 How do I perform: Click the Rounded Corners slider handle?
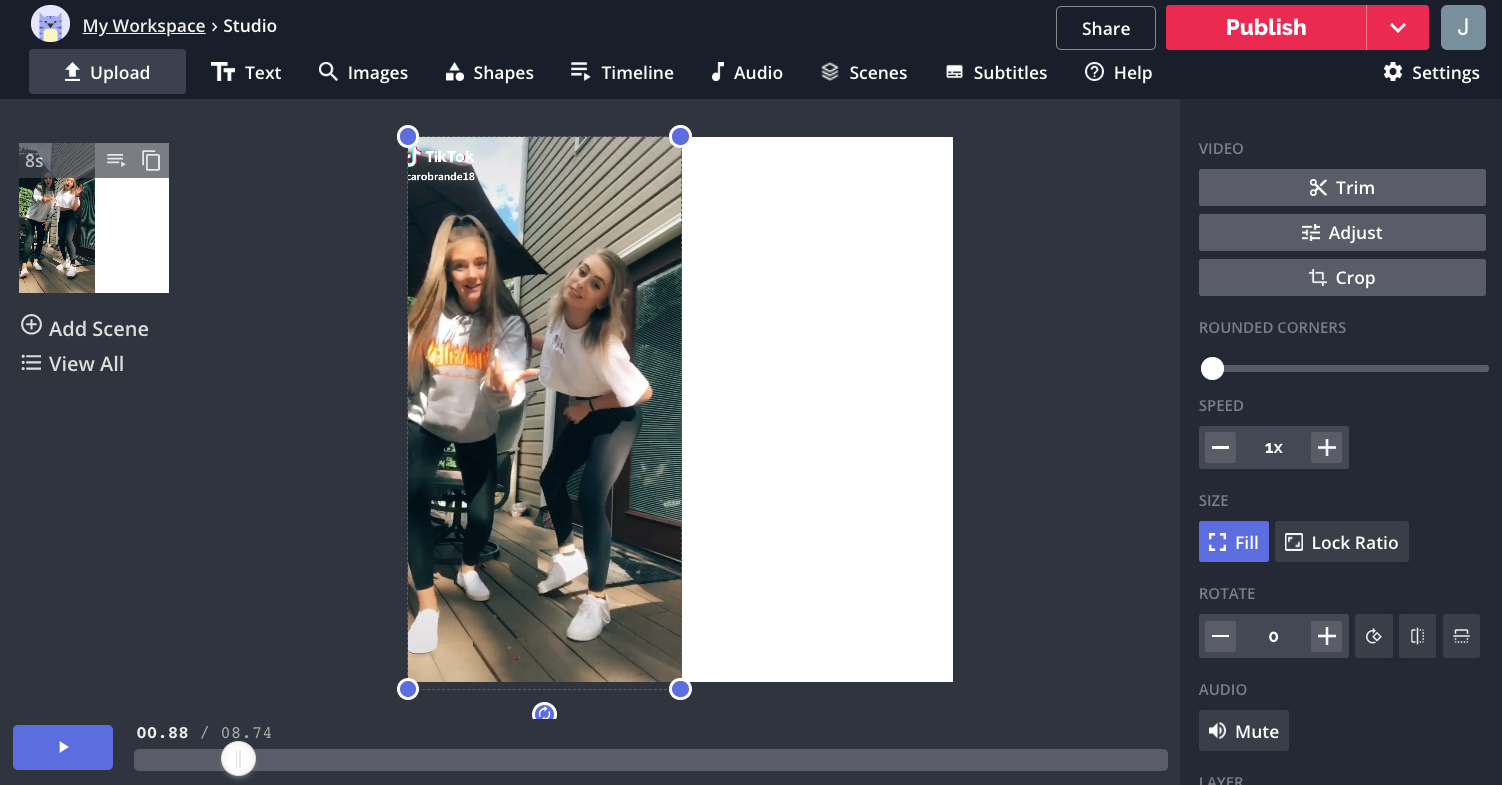click(x=1212, y=369)
